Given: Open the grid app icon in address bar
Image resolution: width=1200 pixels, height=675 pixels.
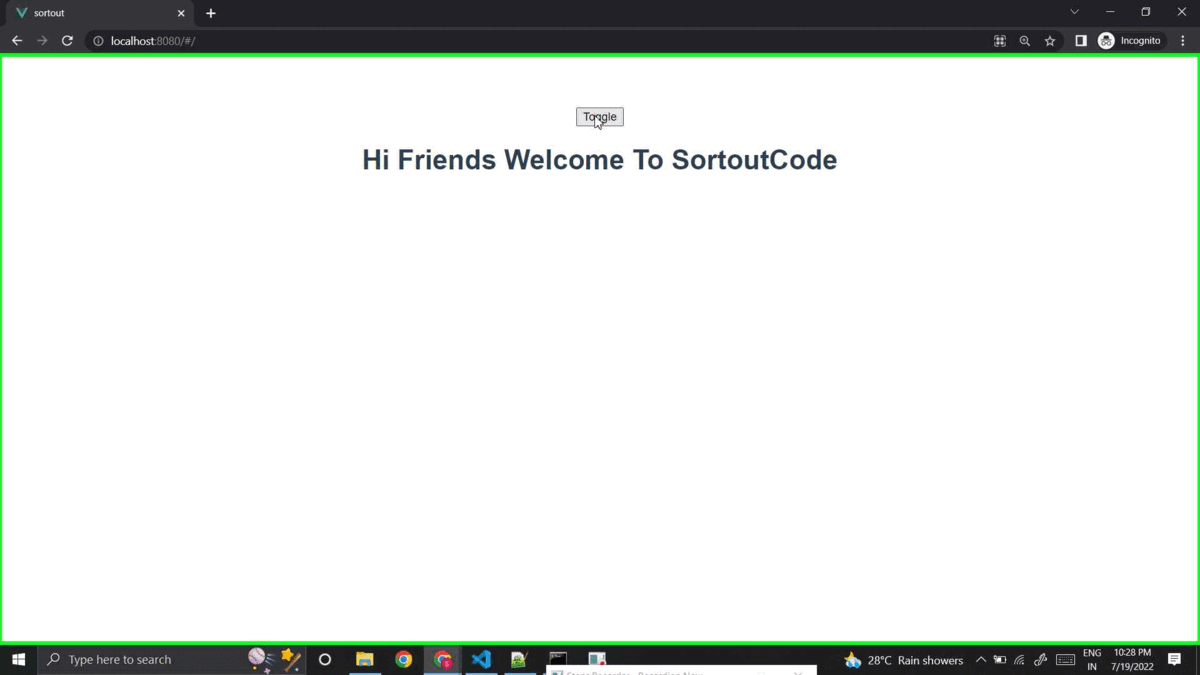Looking at the screenshot, I should [x=1000, y=41].
